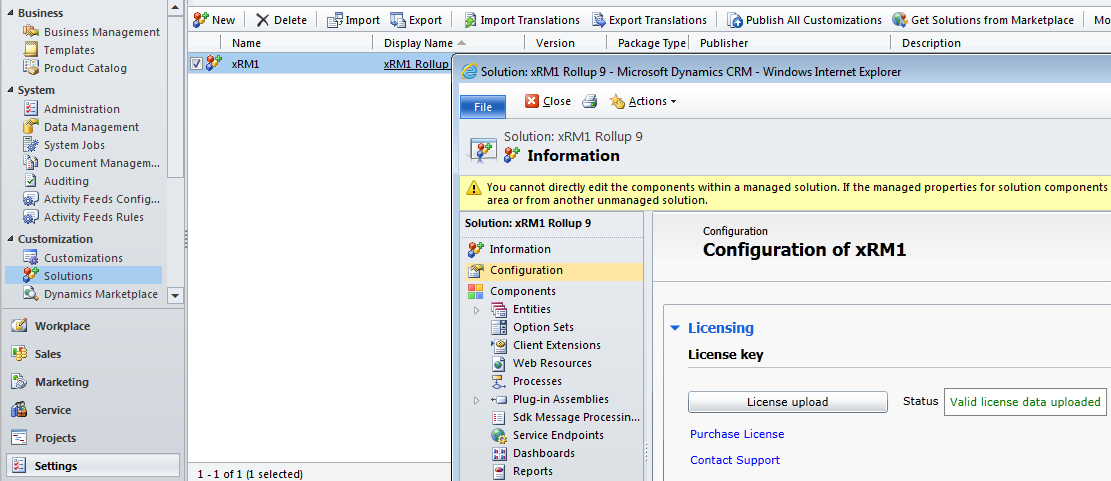Click the Dashboards icon in tree
Image resolution: width=1111 pixels, height=481 pixels.
(500, 453)
